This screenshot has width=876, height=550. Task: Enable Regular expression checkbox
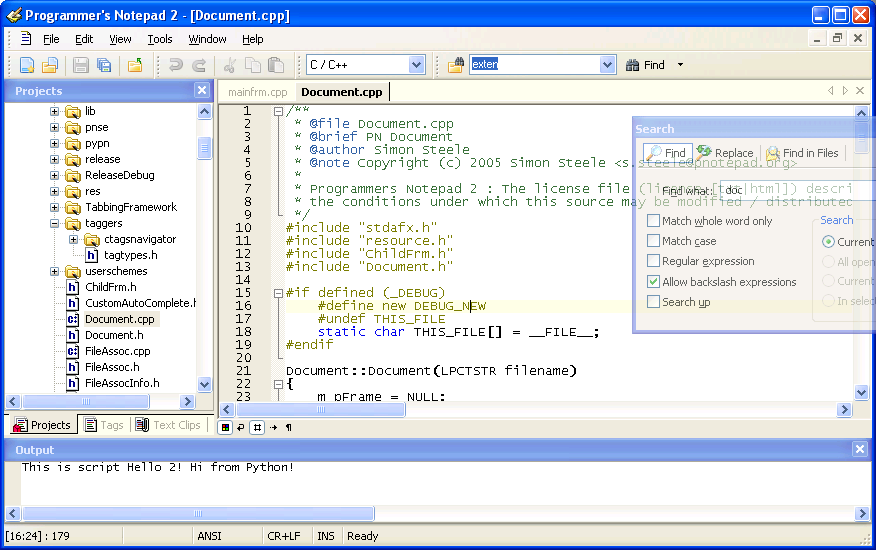(x=653, y=260)
